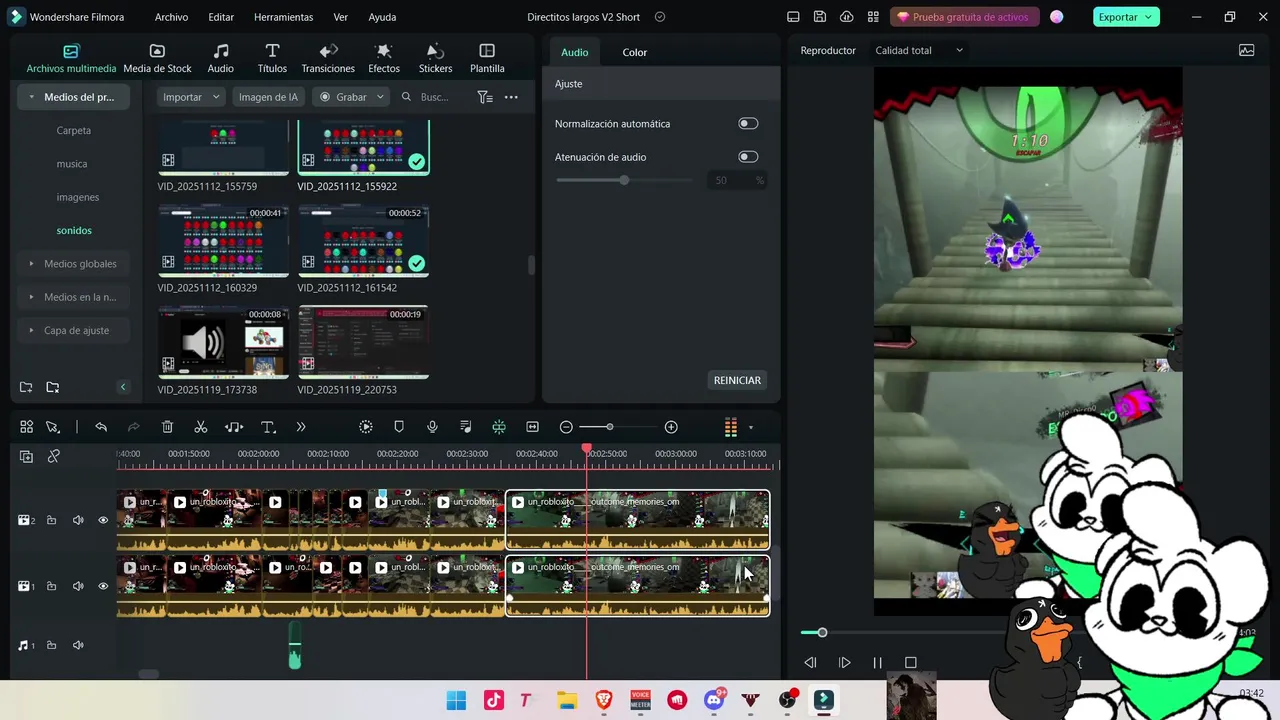Start voiceover with the microphone icon
The width and height of the screenshot is (1280, 720).
coord(432,427)
